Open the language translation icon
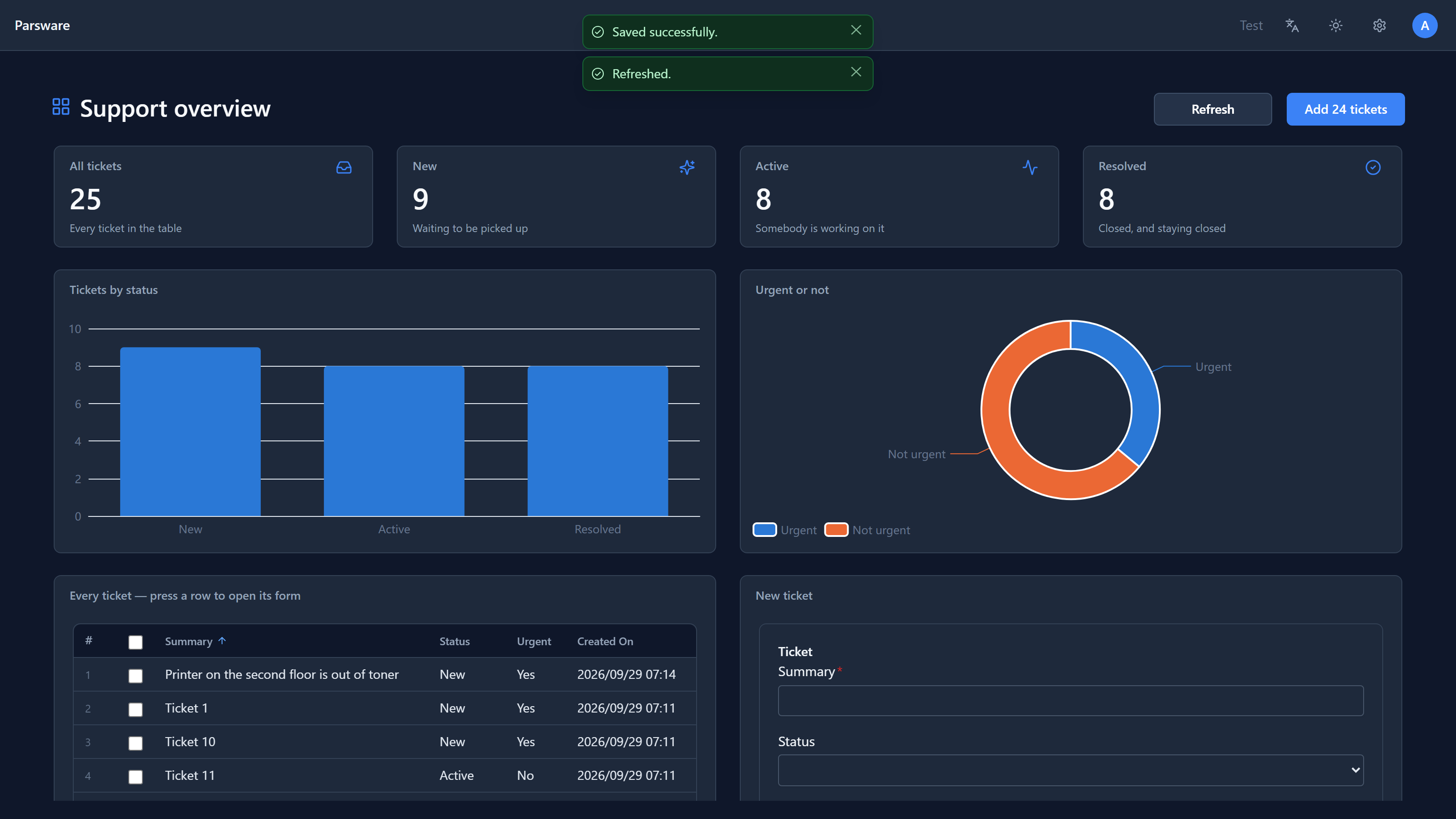1456x819 pixels. pyautogui.click(x=1292, y=25)
